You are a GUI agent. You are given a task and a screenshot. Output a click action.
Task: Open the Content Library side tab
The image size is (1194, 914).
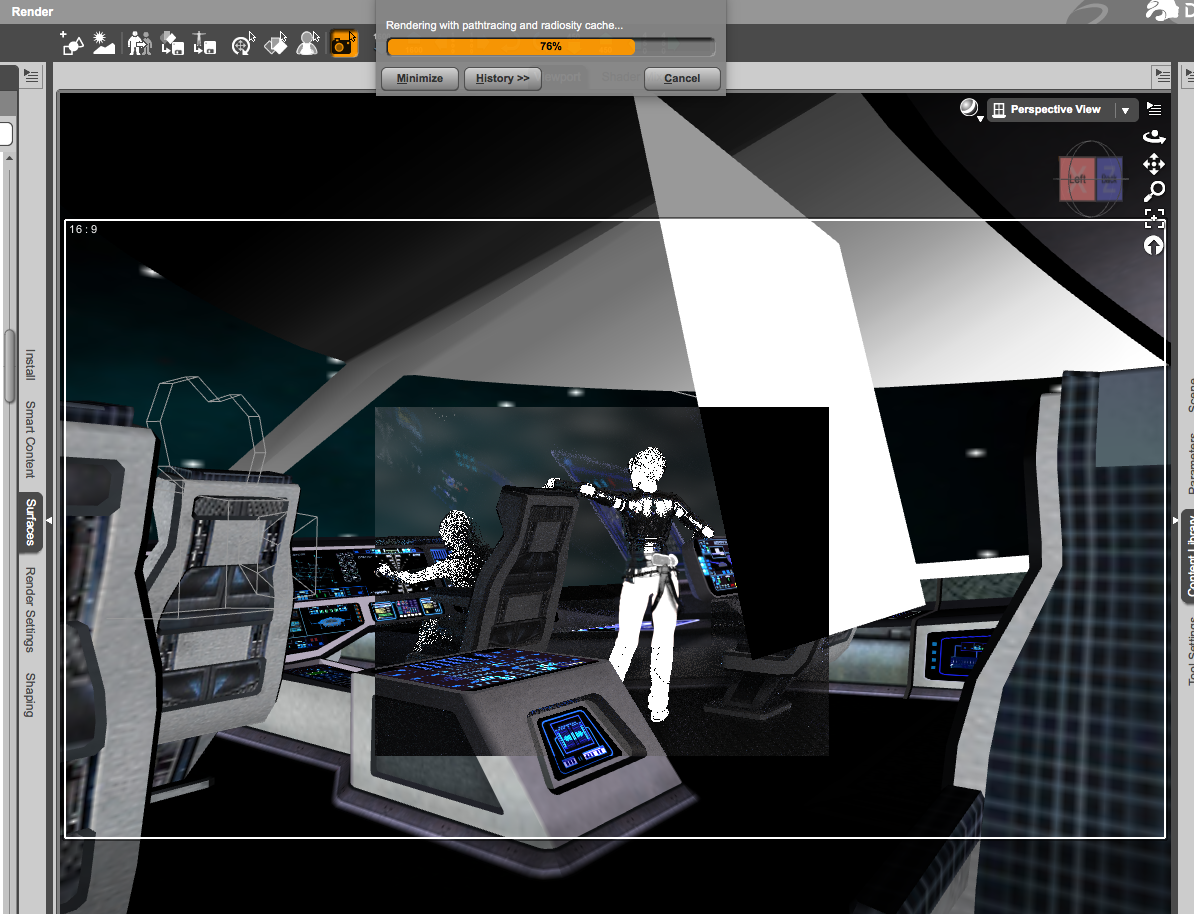[1188, 556]
